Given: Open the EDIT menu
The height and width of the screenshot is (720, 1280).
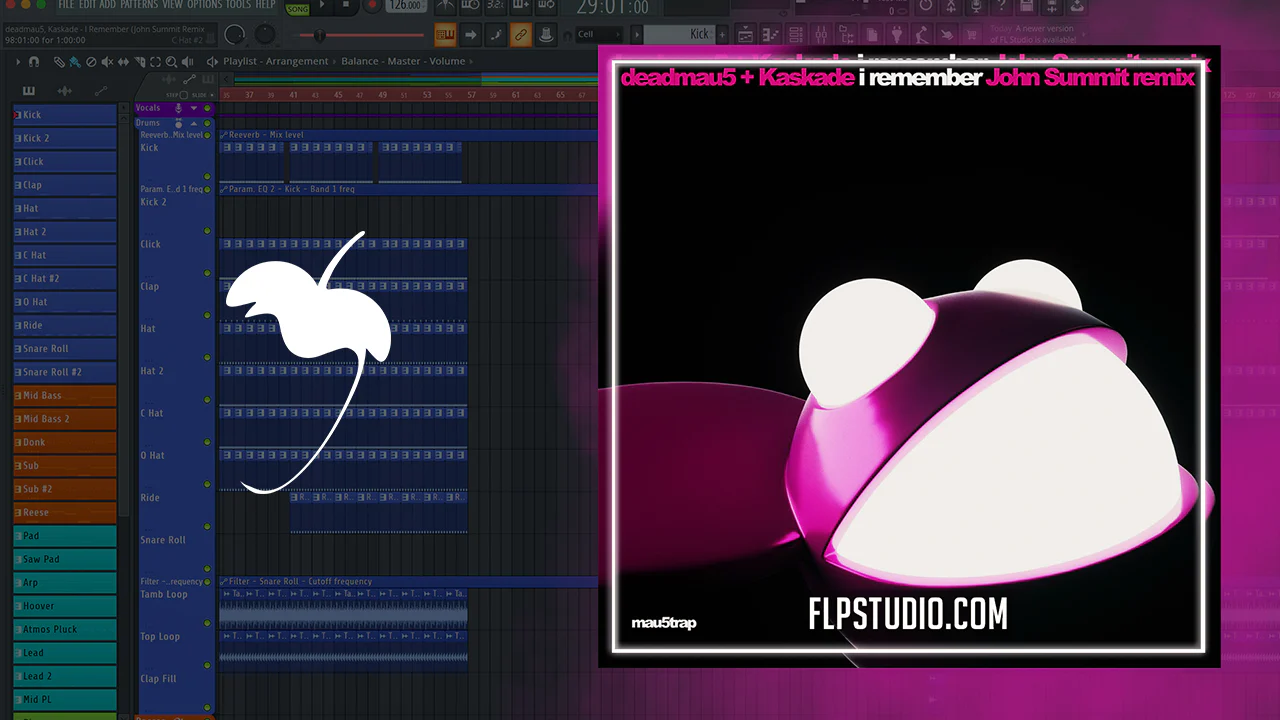Looking at the screenshot, I should pos(87,5).
